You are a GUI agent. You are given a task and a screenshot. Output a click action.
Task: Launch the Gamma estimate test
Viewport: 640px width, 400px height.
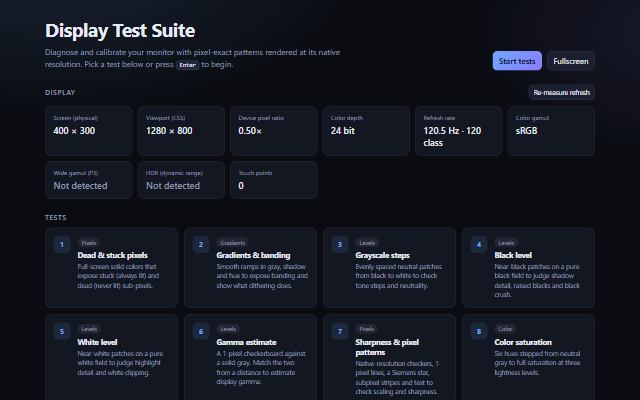point(250,357)
